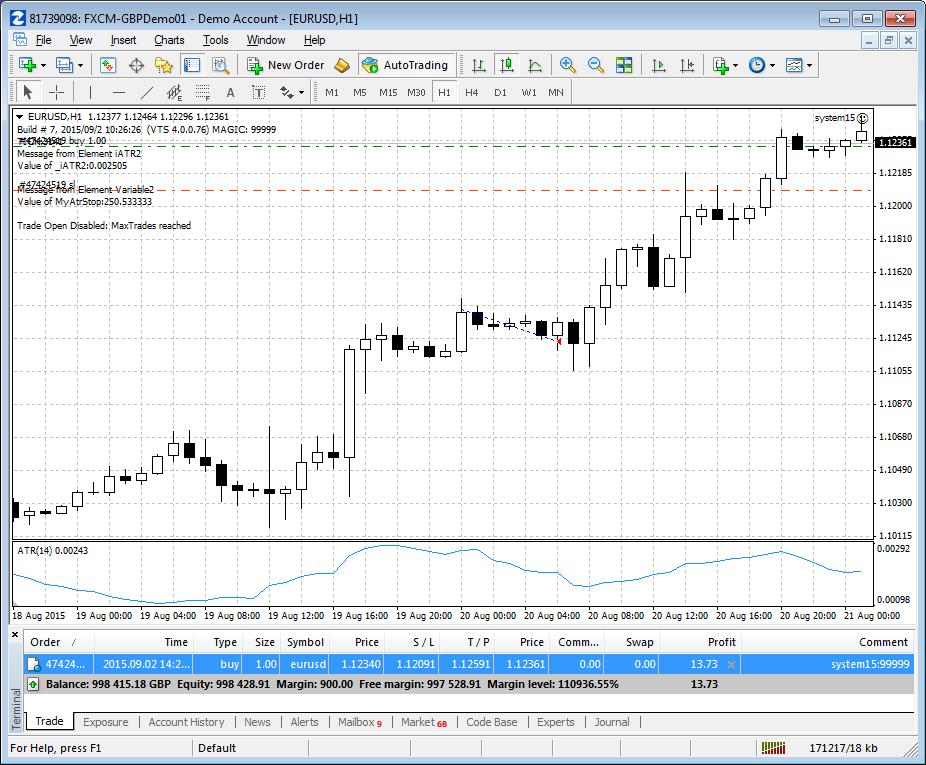Select the Arrows drawing tool

tap(286, 92)
